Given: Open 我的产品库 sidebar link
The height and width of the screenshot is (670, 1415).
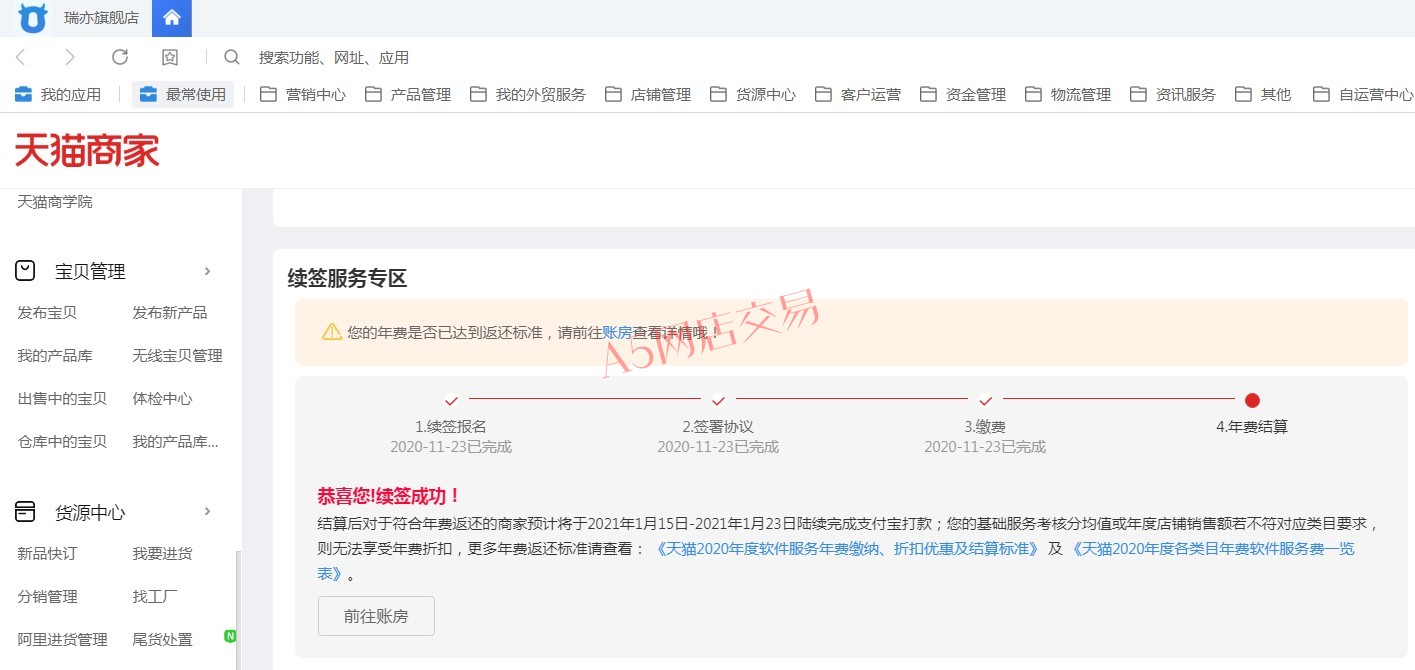Looking at the screenshot, I should pyautogui.click(x=55, y=356).
